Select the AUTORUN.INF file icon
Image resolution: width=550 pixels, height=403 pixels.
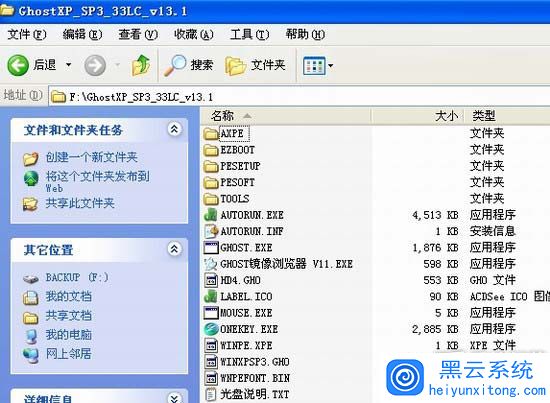click(x=211, y=231)
